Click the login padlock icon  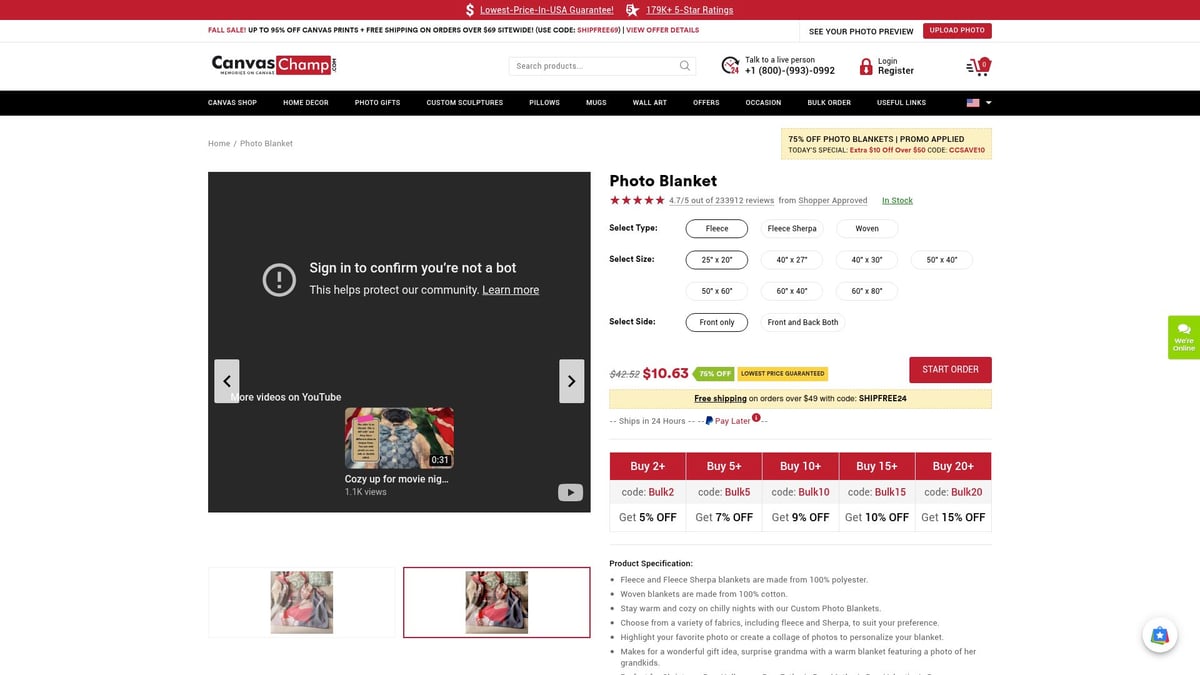click(x=866, y=67)
